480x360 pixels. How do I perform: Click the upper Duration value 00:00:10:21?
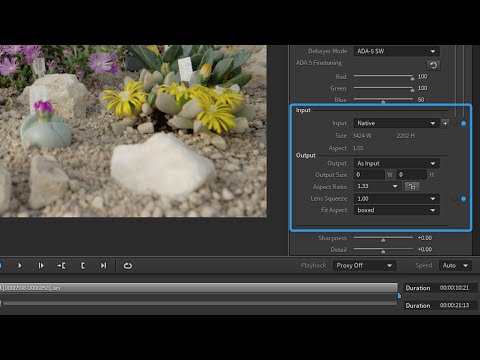click(x=454, y=288)
